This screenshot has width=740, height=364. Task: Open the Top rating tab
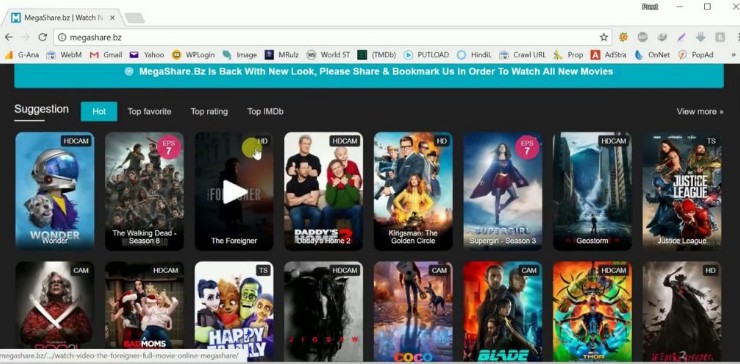[x=209, y=112]
